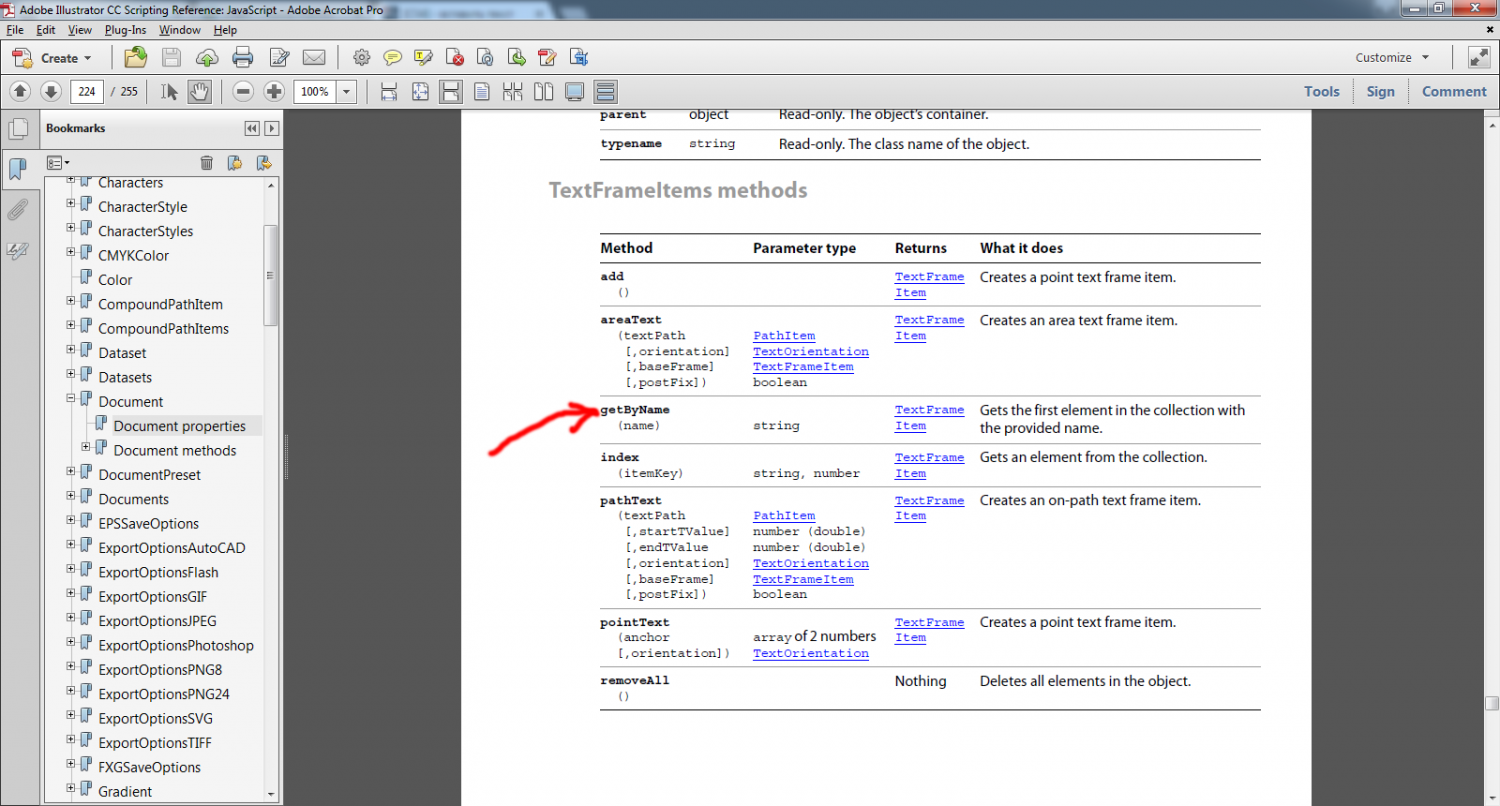Zoom out with the minus button
The height and width of the screenshot is (806, 1500).
tap(243, 91)
